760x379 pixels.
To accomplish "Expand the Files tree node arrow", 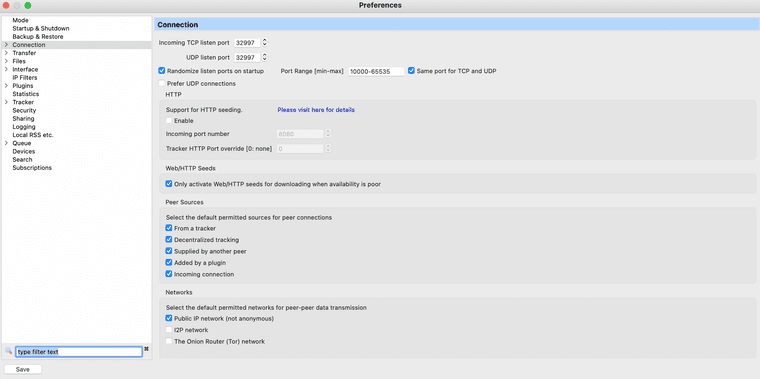I will point(6,61).
